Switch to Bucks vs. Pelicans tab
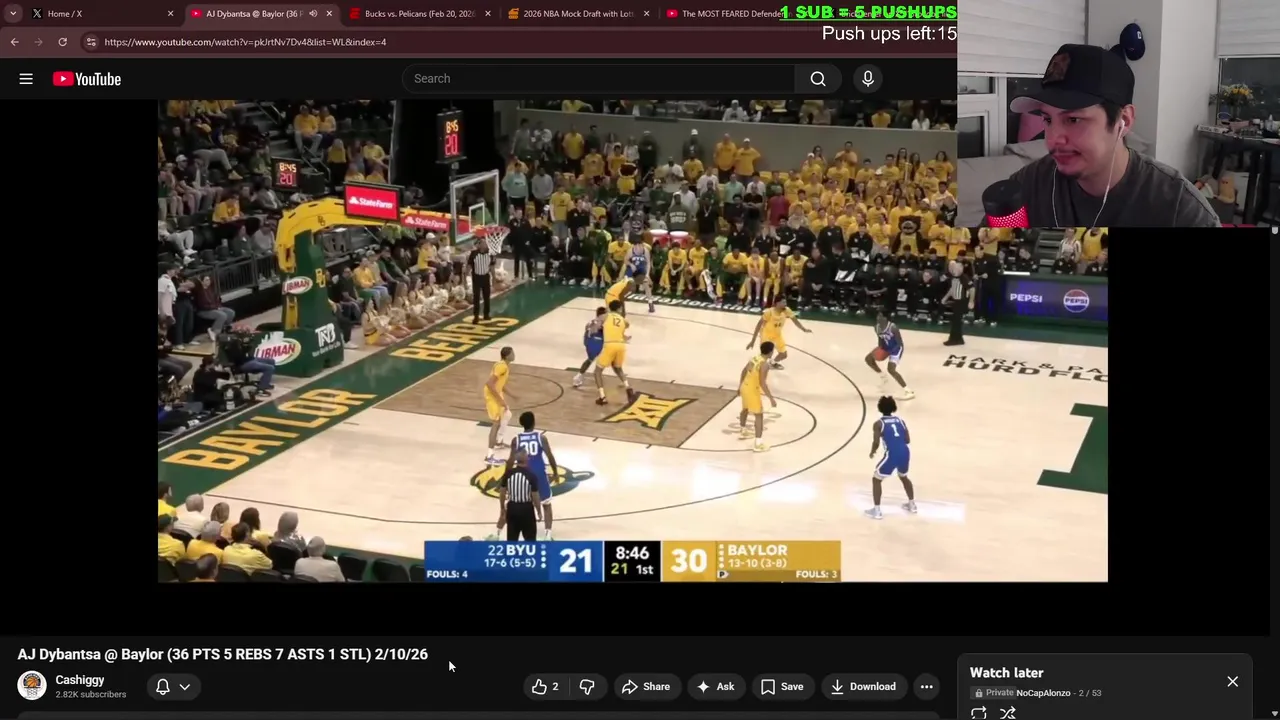Image resolution: width=1280 pixels, height=720 pixels. pyautogui.click(x=420, y=14)
